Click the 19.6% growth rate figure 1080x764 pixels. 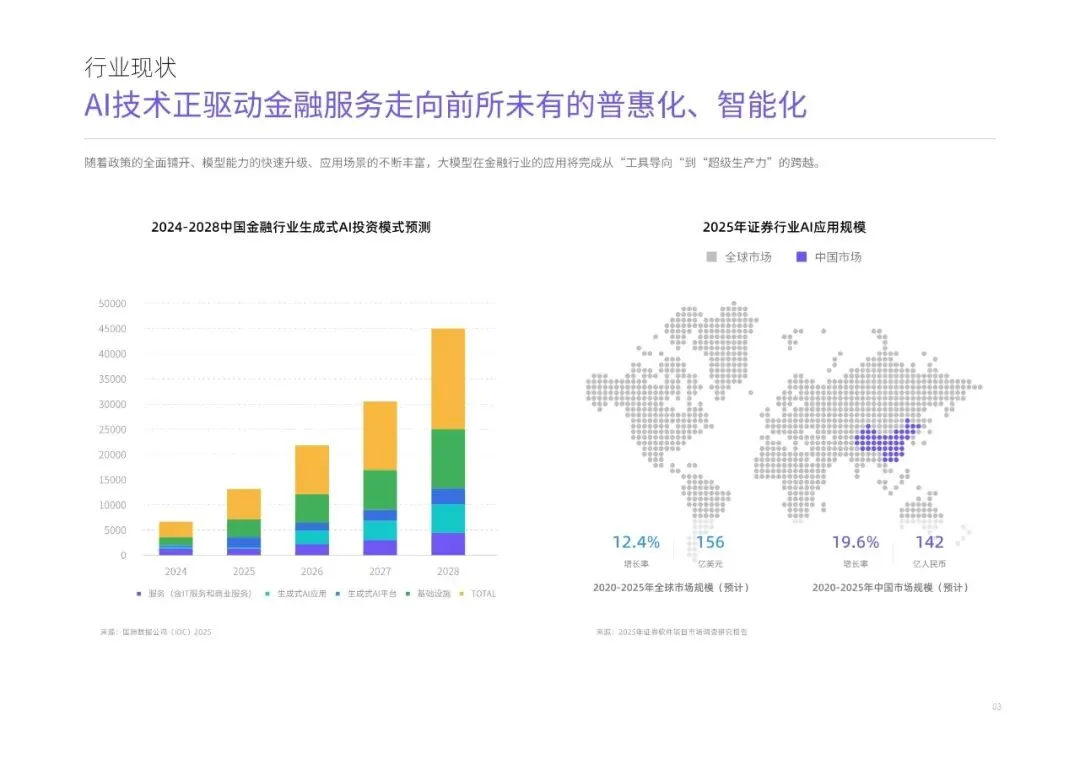855,543
